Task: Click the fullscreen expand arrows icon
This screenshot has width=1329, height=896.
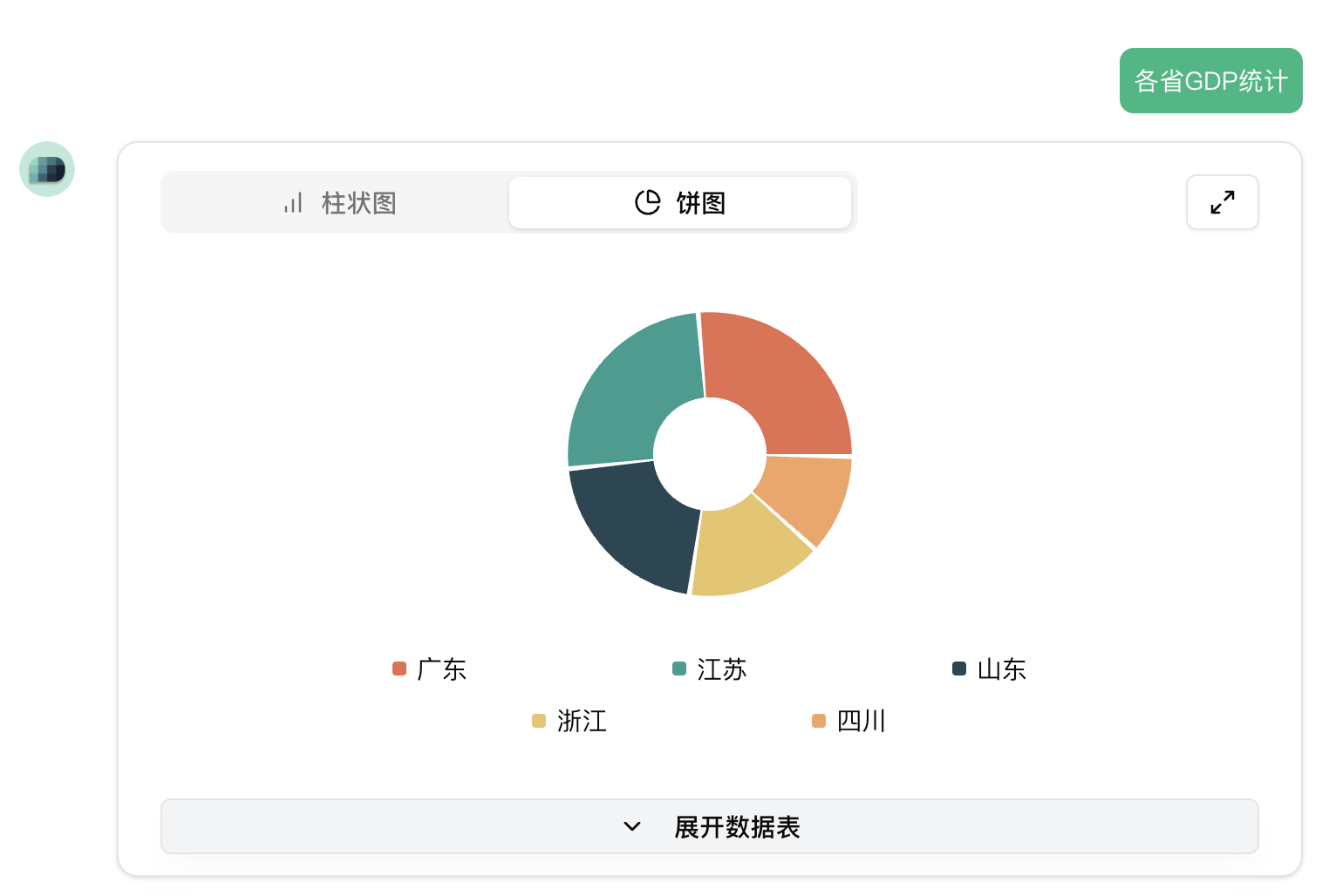Action: tap(1222, 202)
